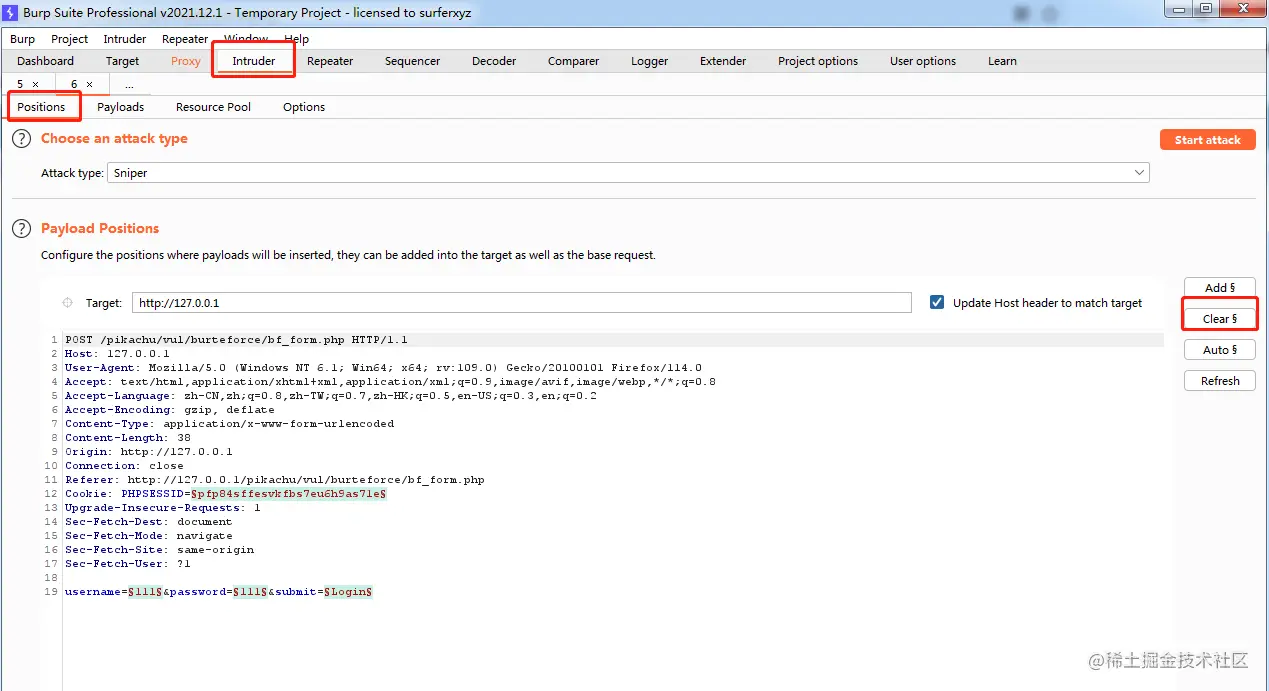Click the Refresh button

tap(1220, 381)
